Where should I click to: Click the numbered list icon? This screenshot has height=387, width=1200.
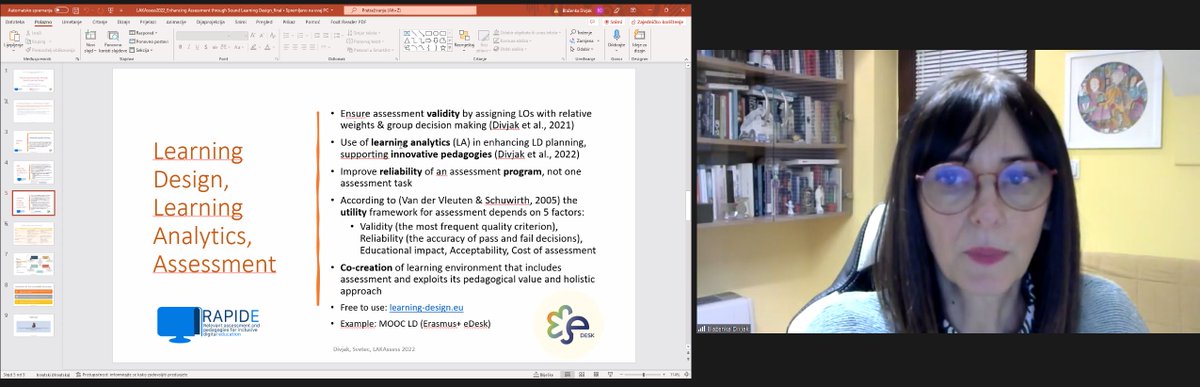(300, 36)
